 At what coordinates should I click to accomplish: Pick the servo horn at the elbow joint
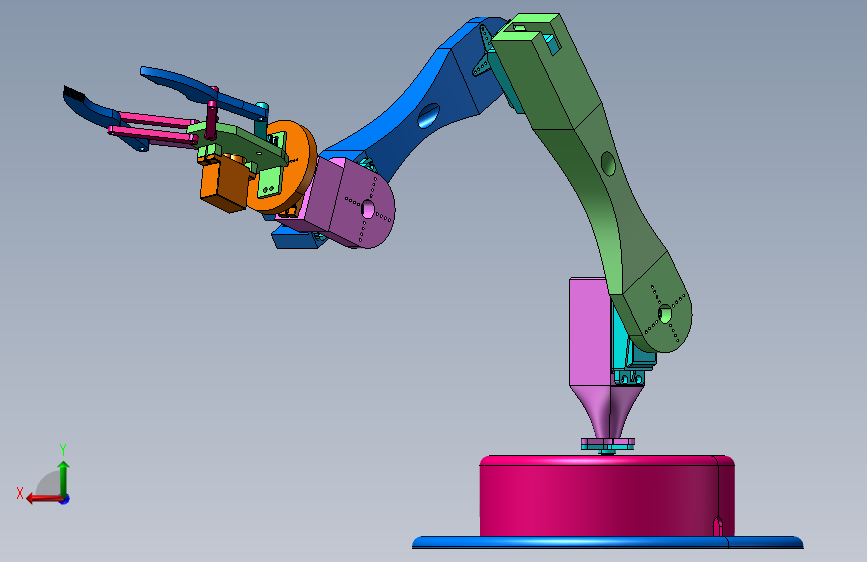(483, 51)
